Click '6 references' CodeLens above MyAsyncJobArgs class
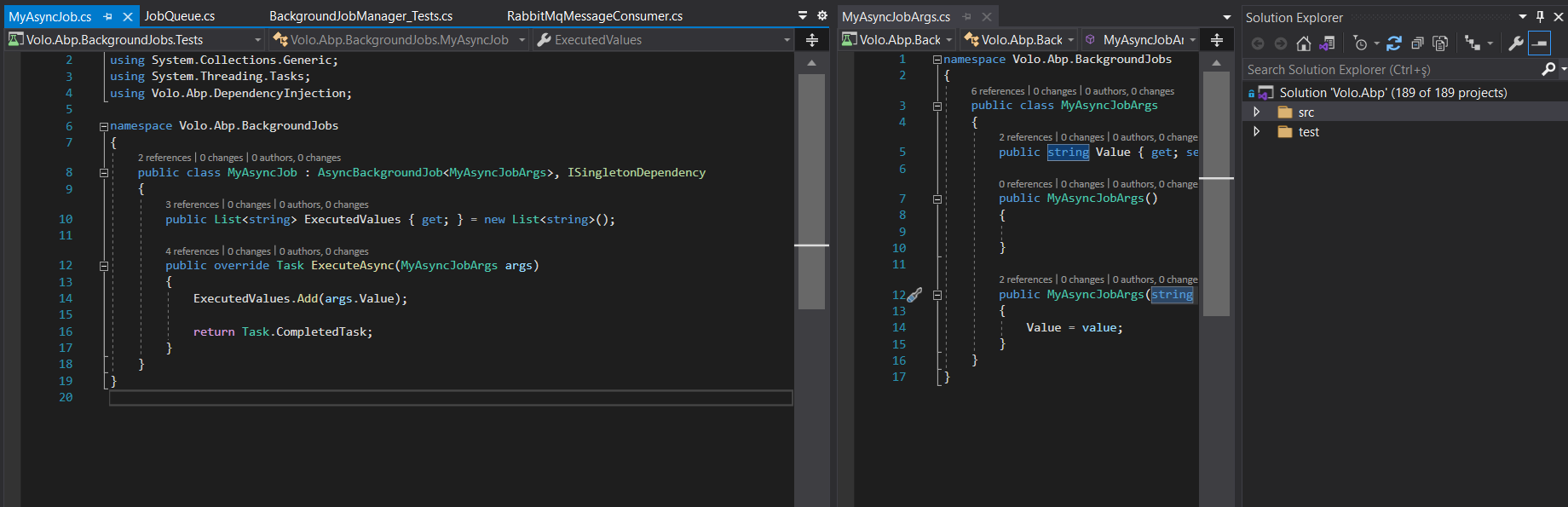1568x507 pixels. (x=997, y=91)
